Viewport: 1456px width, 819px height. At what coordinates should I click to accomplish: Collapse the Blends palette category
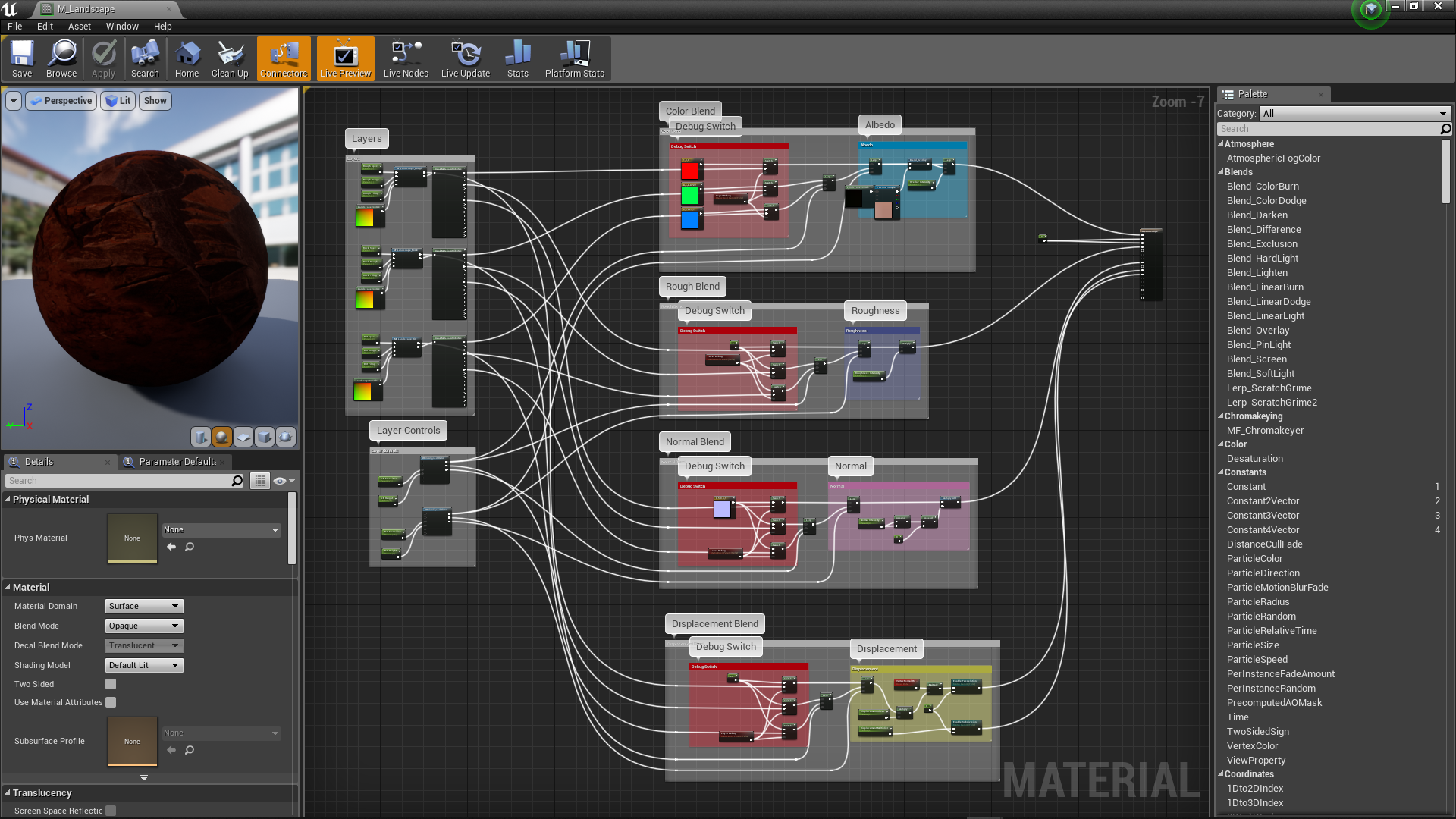point(1221,172)
